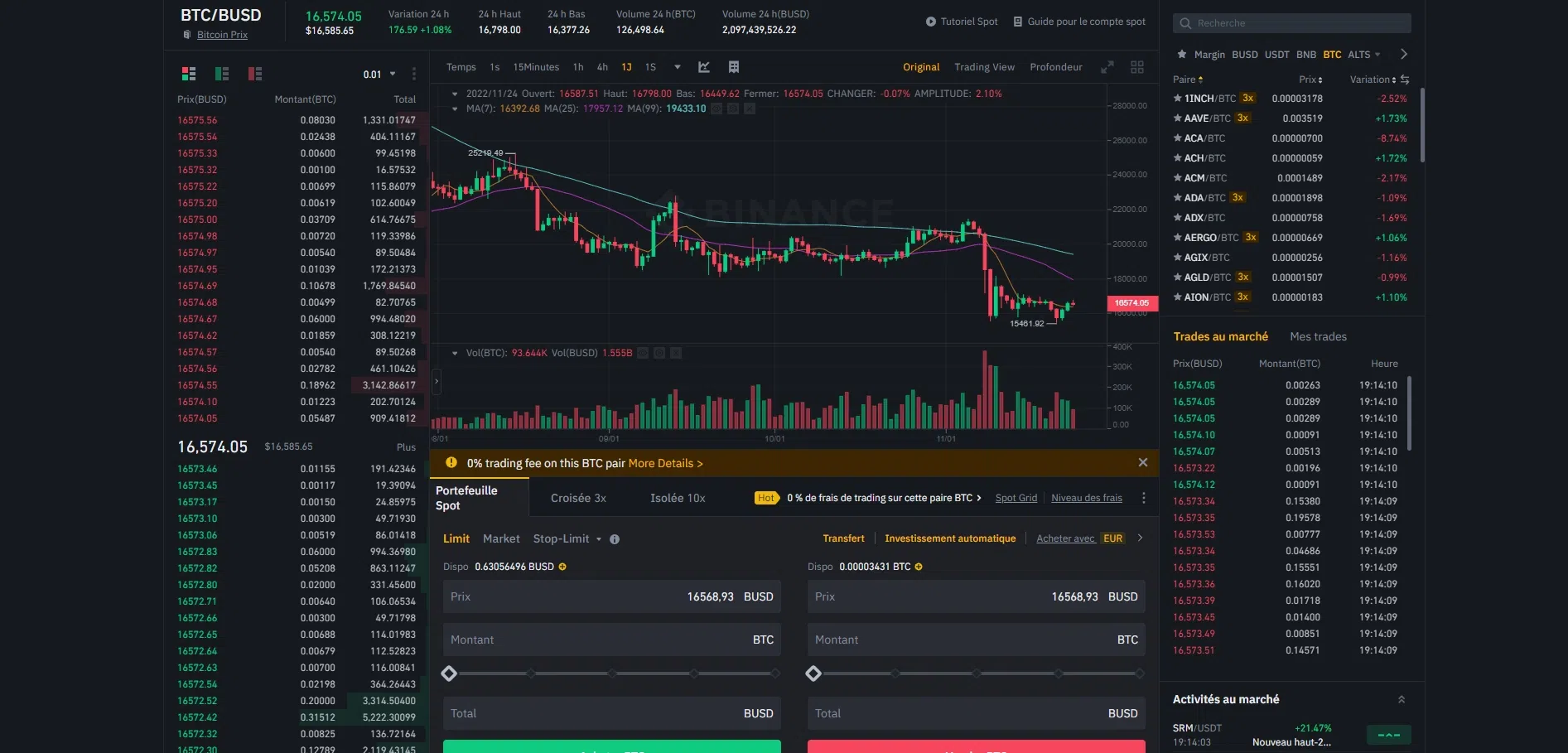Click the buy Montant BTC input field
The height and width of the screenshot is (753, 1568).
(x=612, y=640)
